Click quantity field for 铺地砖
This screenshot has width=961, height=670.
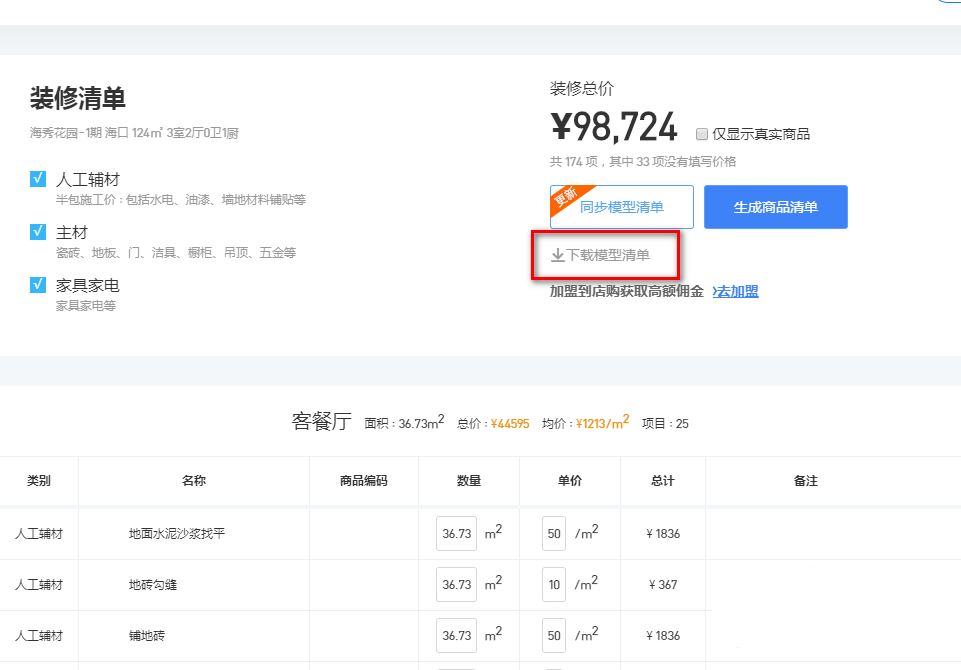tap(457, 635)
